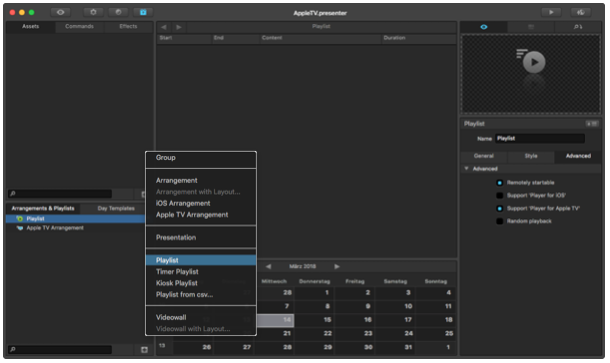Screen dimensions: 610x363
Task: Click the eye preview button in the top toolbar
Action: [60, 12]
